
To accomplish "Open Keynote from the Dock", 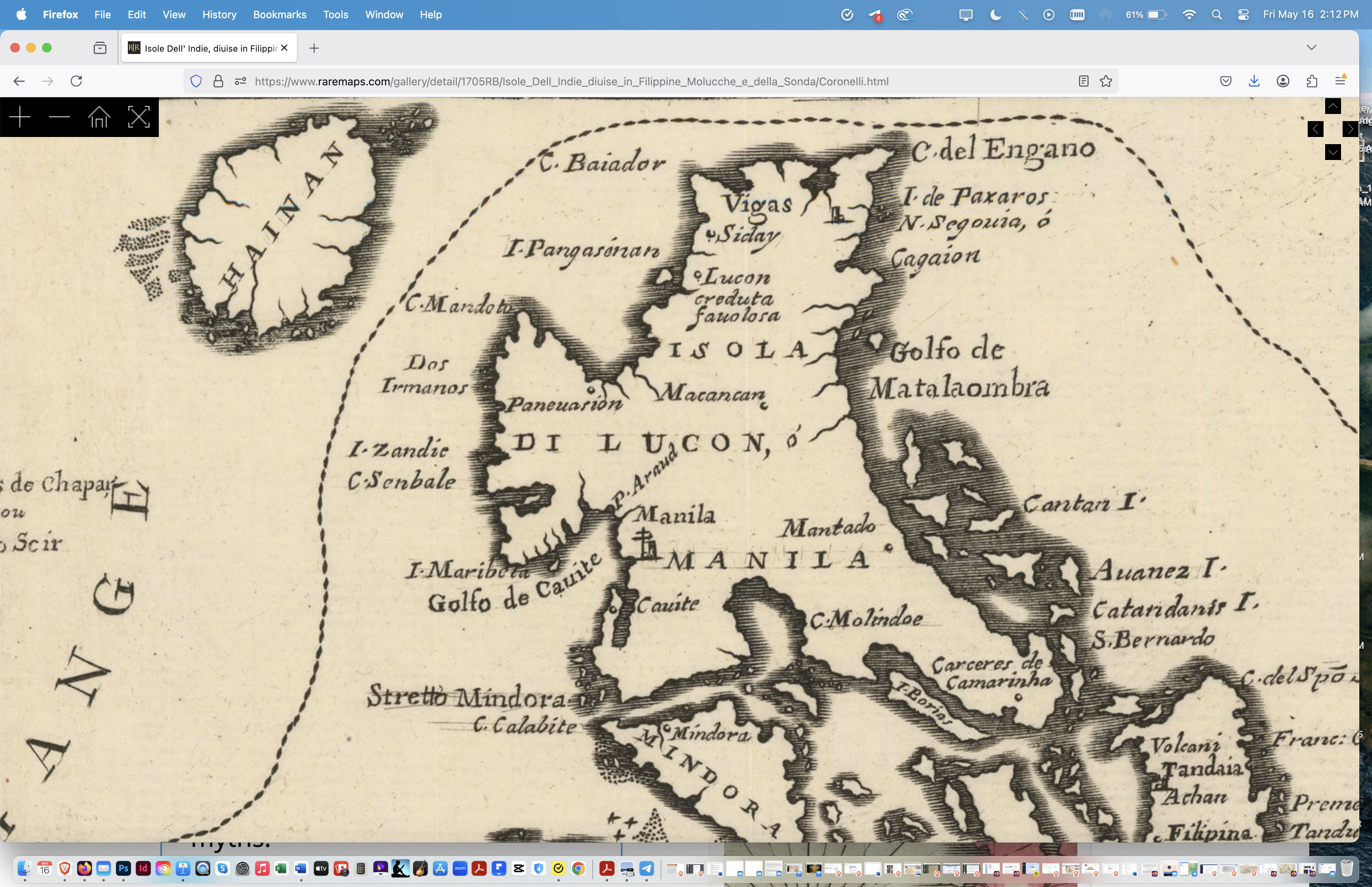I will tap(183, 869).
